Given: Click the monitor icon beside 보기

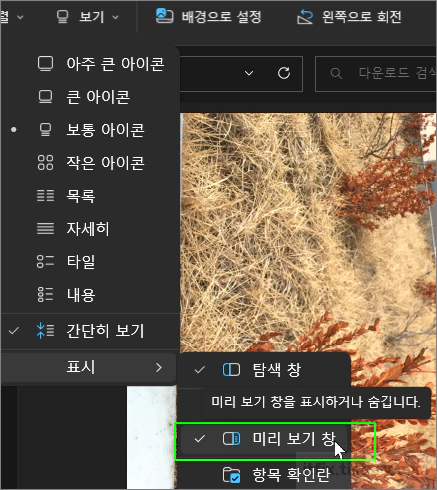Looking at the screenshot, I should click(62, 17).
